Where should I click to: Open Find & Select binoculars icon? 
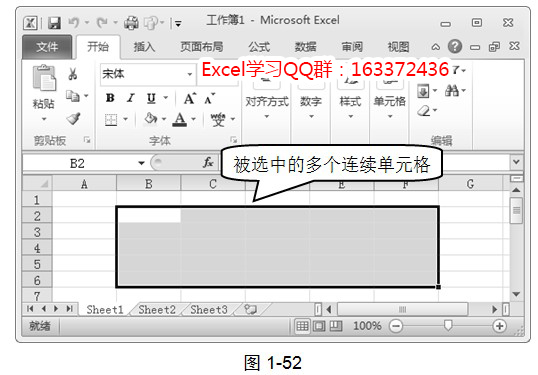(452, 91)
